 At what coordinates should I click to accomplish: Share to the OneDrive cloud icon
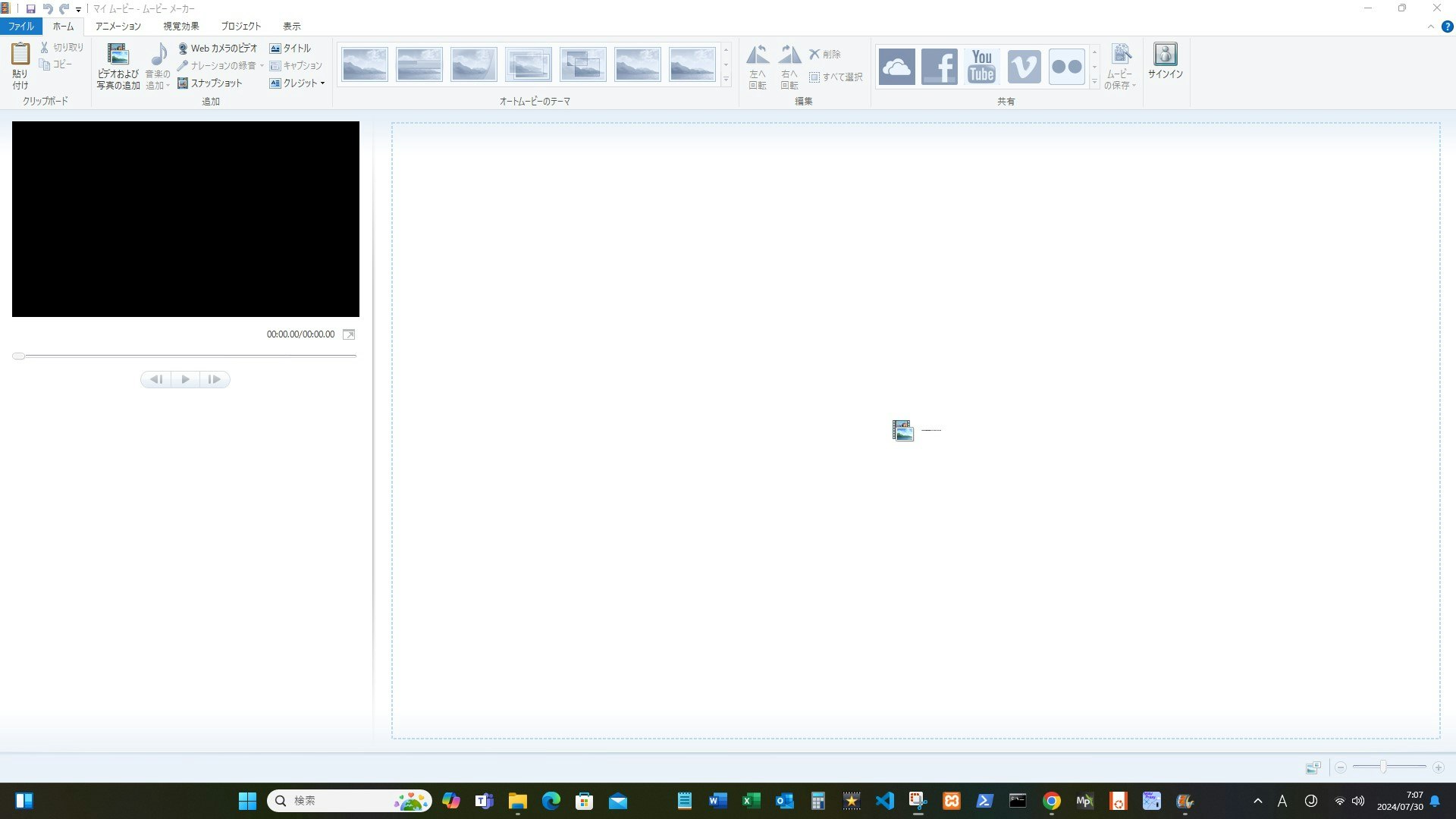tap(896, 66)
